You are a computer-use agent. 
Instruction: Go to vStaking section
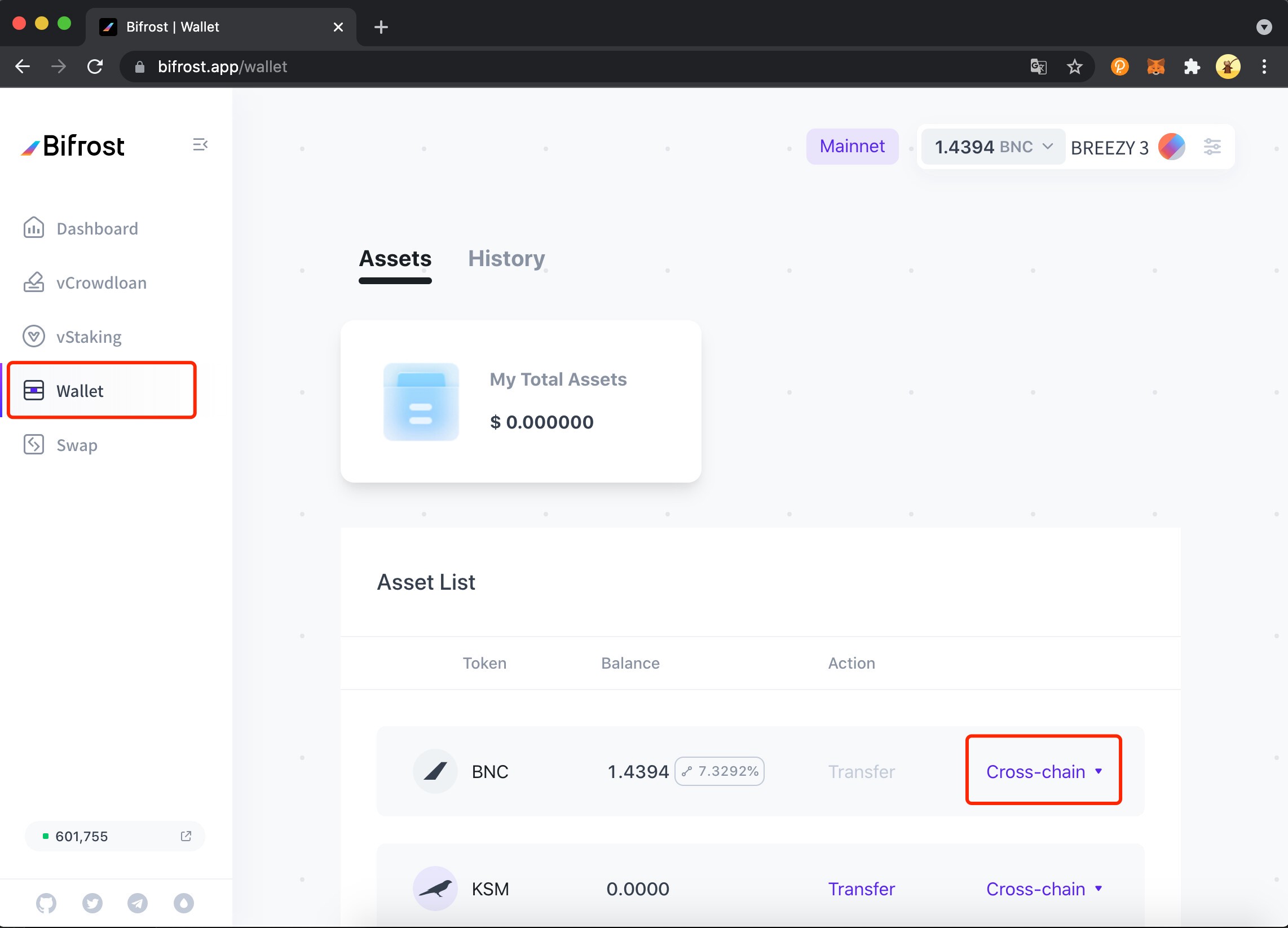pyautogui.click(x=72, y=336)
